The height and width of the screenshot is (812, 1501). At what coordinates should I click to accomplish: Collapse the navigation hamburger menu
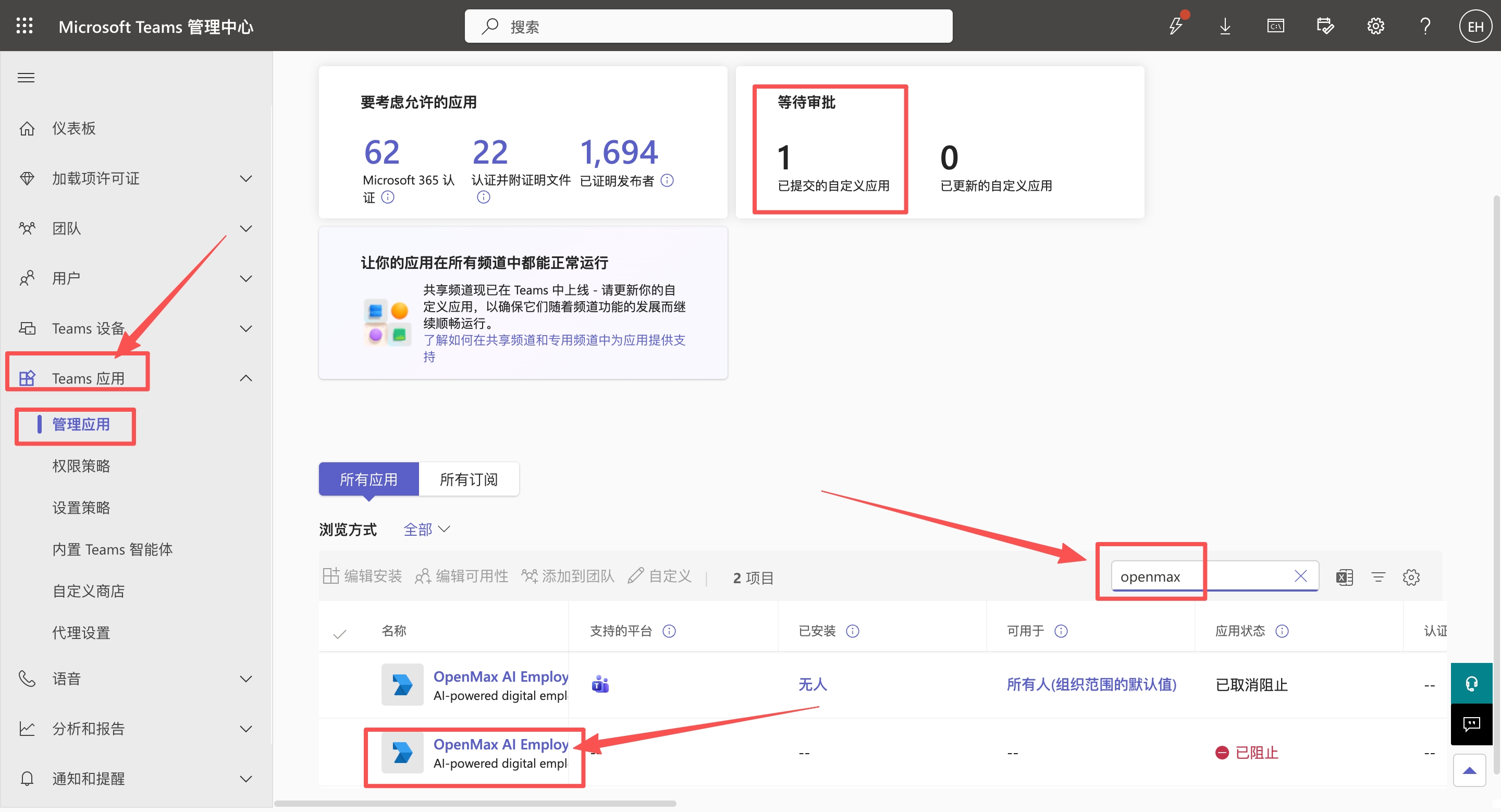coord(26,78)
